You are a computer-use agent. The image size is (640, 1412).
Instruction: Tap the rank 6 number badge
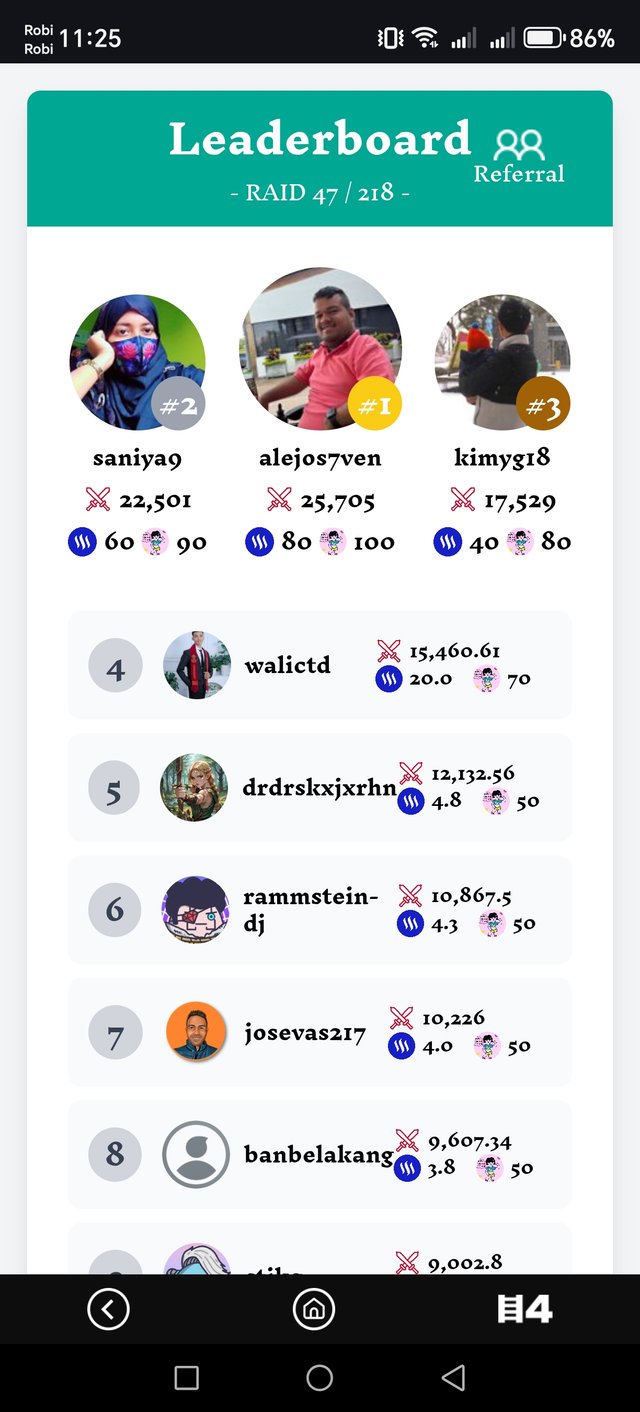115,910
